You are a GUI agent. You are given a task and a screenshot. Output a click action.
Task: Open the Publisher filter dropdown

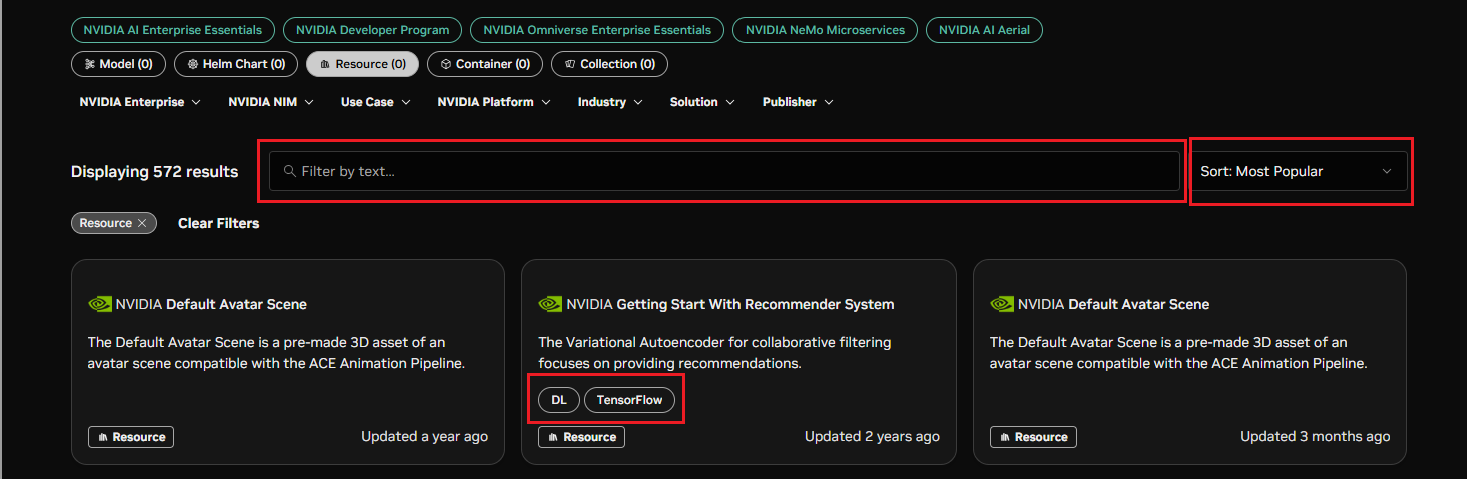[798, 102]
